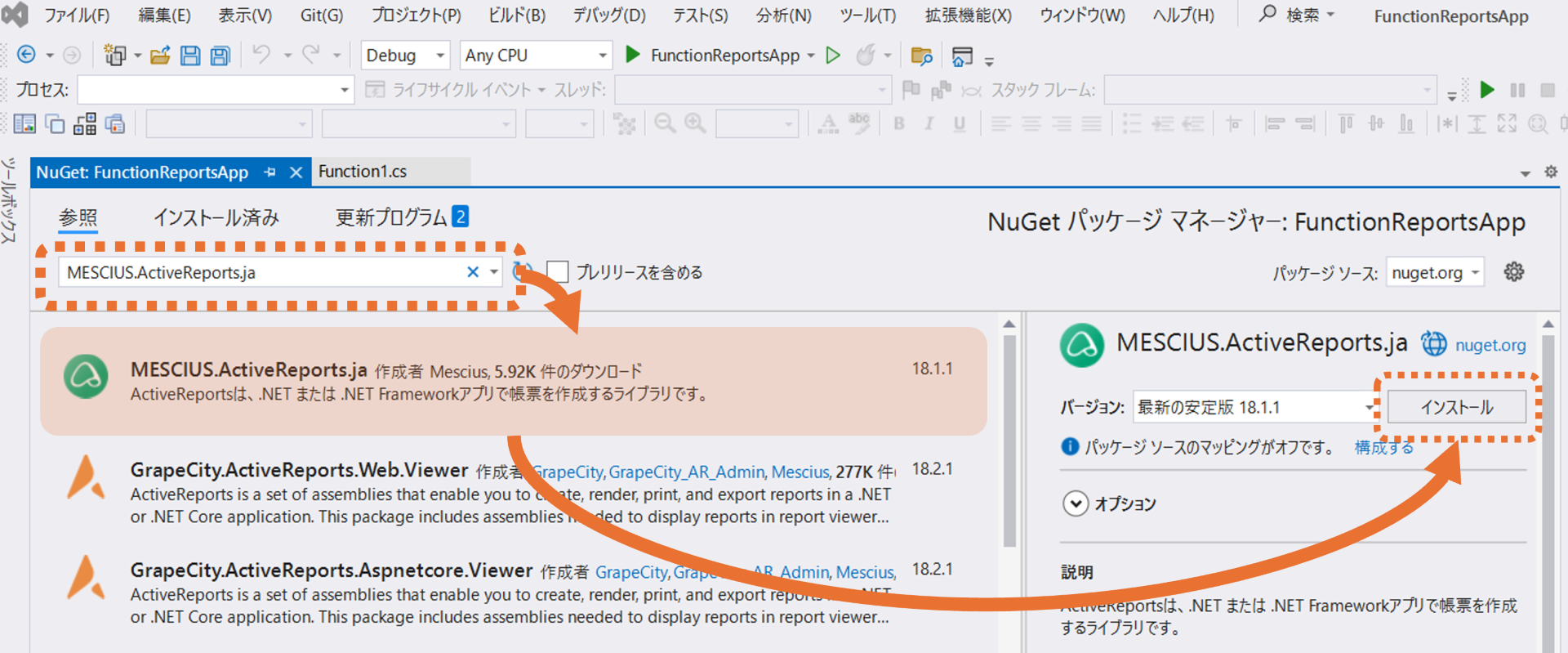Click the browser window home icon in toolbar
Screen dimensions: 1568x653
pos(963,56)
